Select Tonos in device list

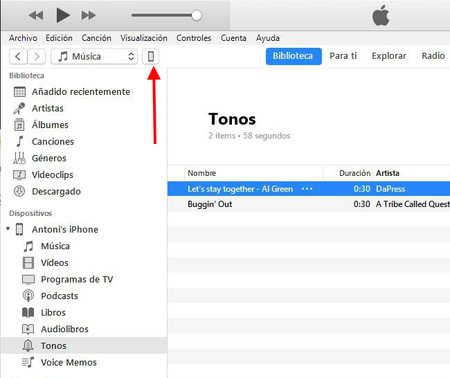pos(84,345)
